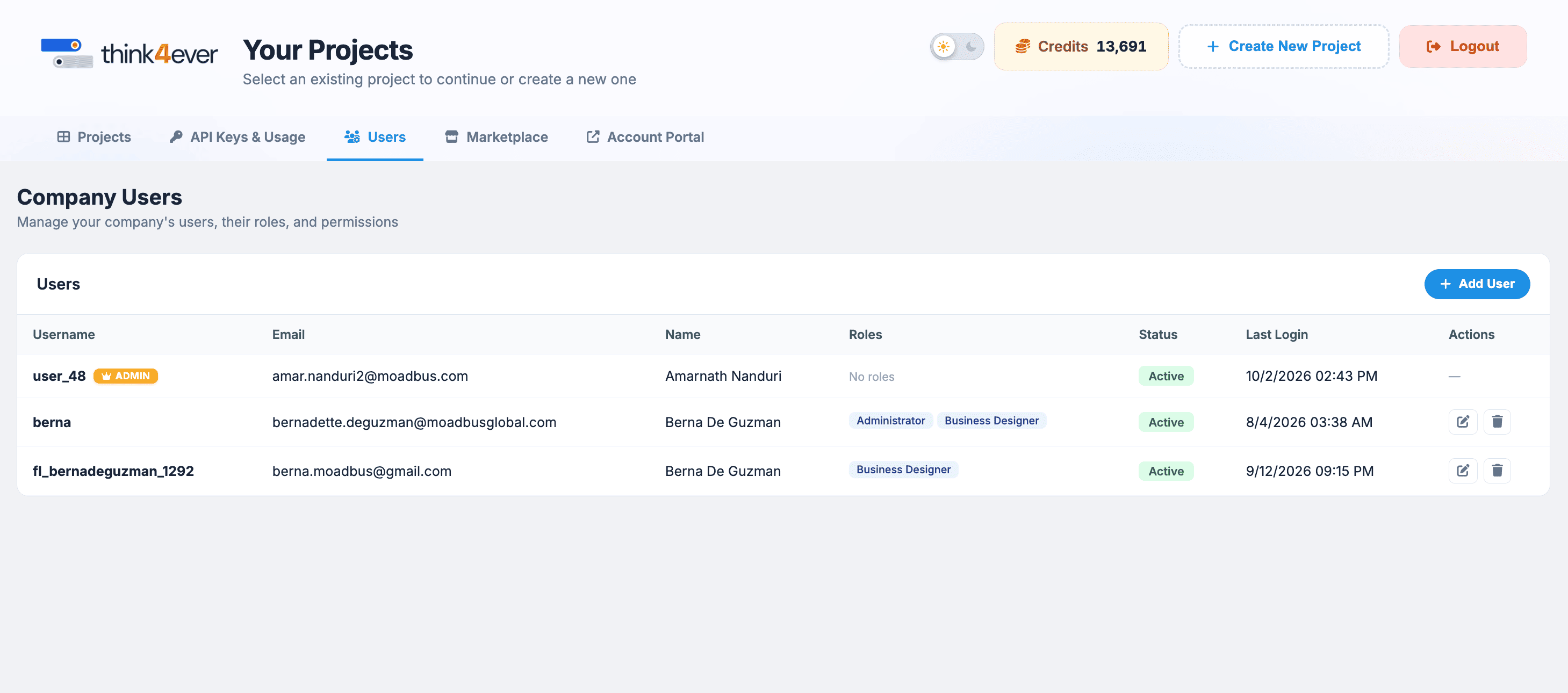Click the edit icon for user berna
This screenshot has width=1568, height=693.
(x=1463, y=422)
